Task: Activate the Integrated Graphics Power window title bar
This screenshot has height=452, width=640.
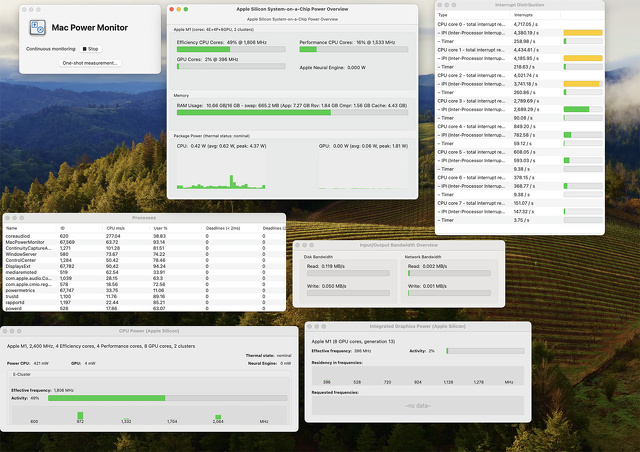Action: 418,326
